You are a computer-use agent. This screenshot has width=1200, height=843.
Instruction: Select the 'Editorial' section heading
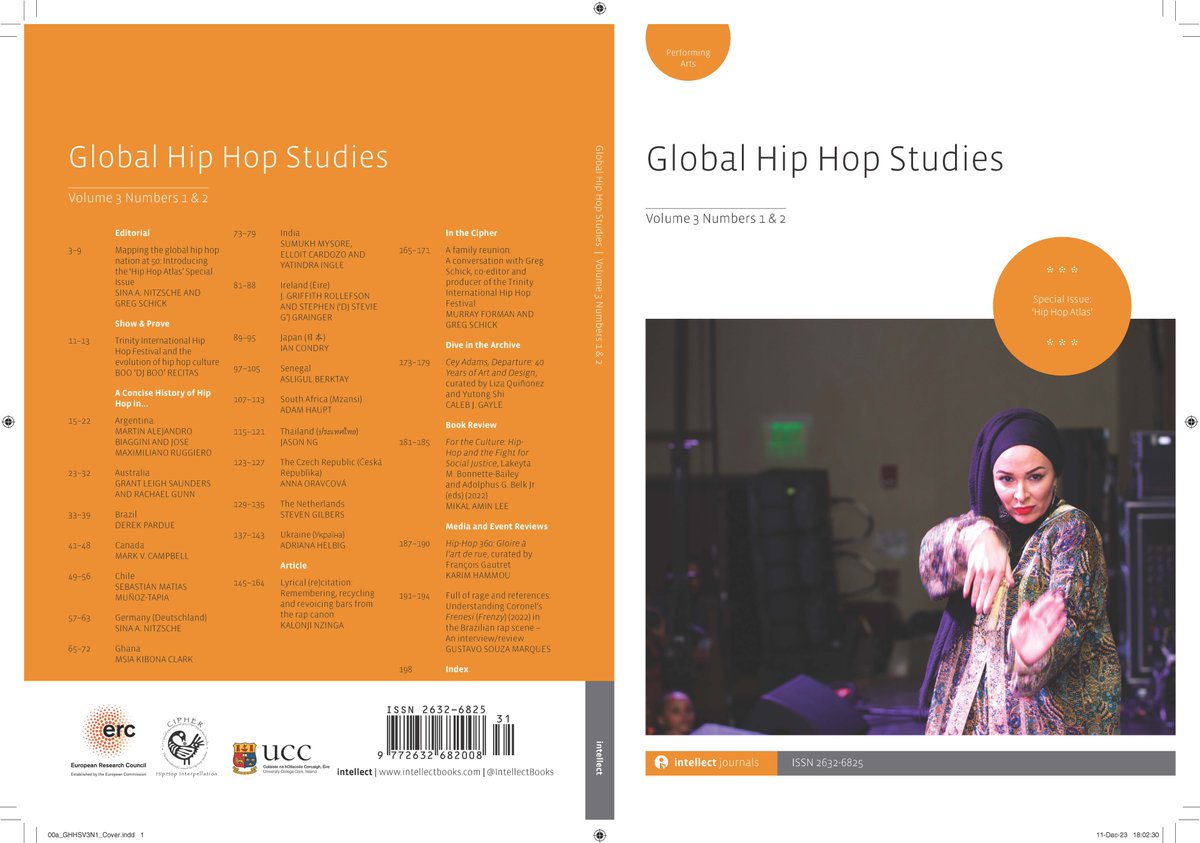[134, 232]
